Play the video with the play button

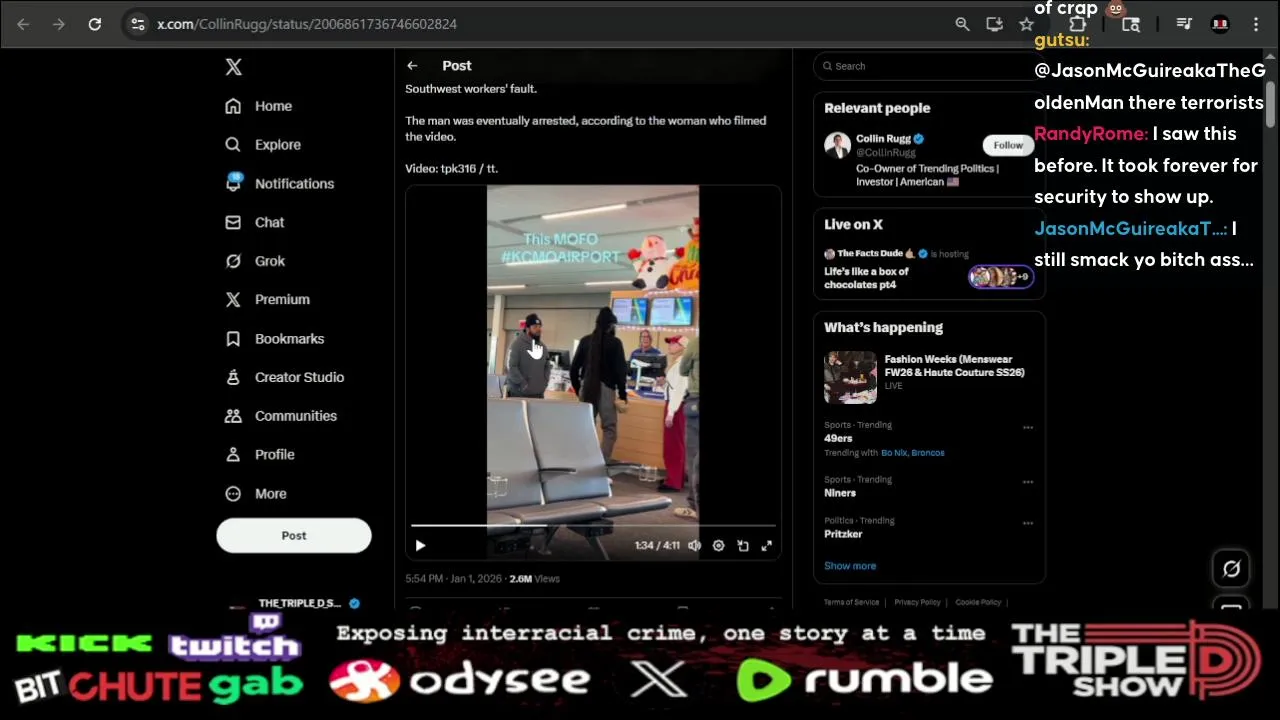pyautogui.click(x=420, y=546)
